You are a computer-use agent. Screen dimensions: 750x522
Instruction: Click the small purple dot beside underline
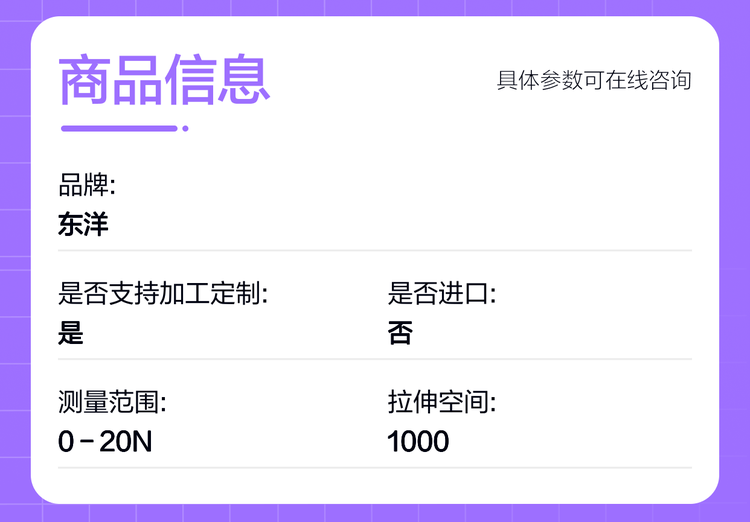[x=185, y=128]
